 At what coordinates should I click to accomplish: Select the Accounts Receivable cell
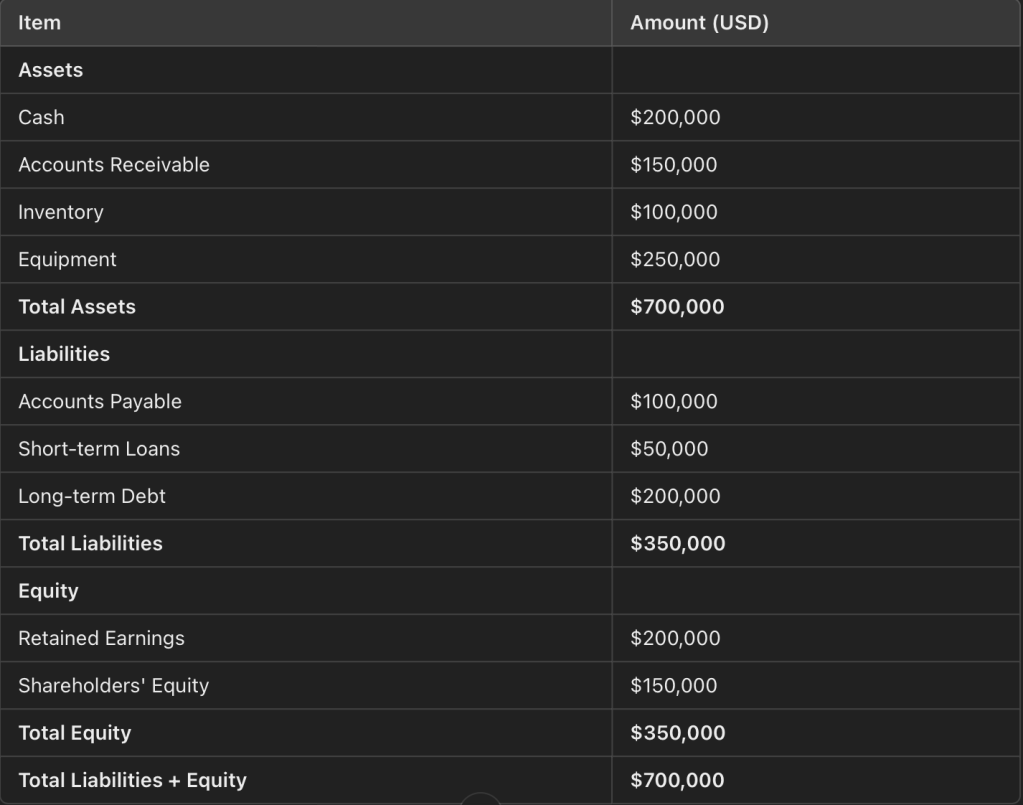coord(114,165)
